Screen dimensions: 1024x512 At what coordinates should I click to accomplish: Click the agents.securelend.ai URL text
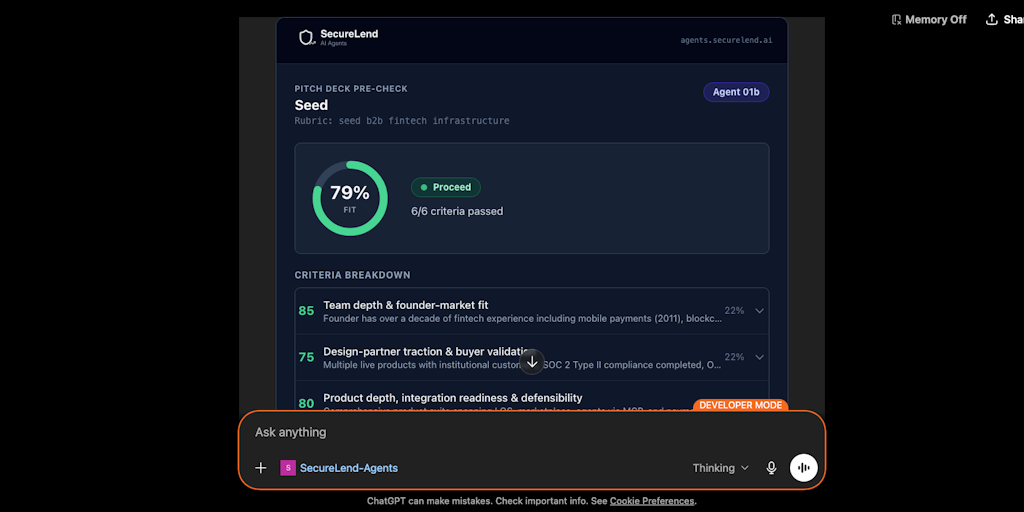[x=726, y=40]
